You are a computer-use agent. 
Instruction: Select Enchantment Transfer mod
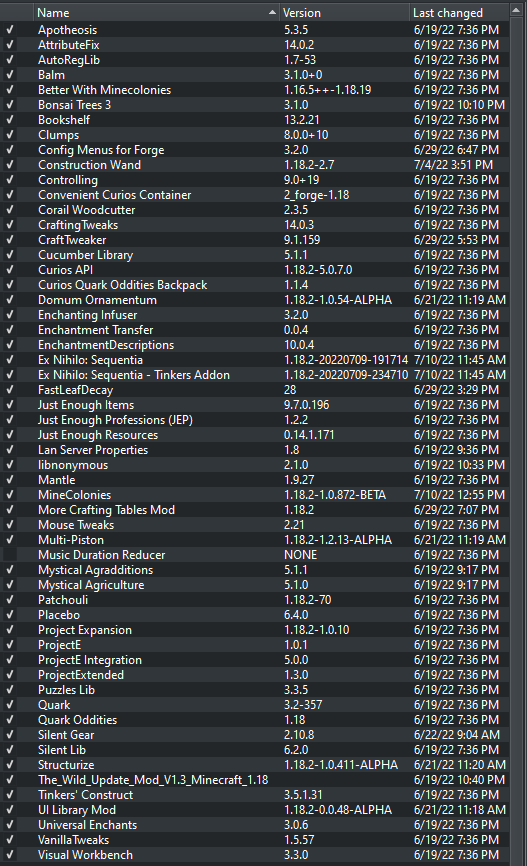(254, 330)
